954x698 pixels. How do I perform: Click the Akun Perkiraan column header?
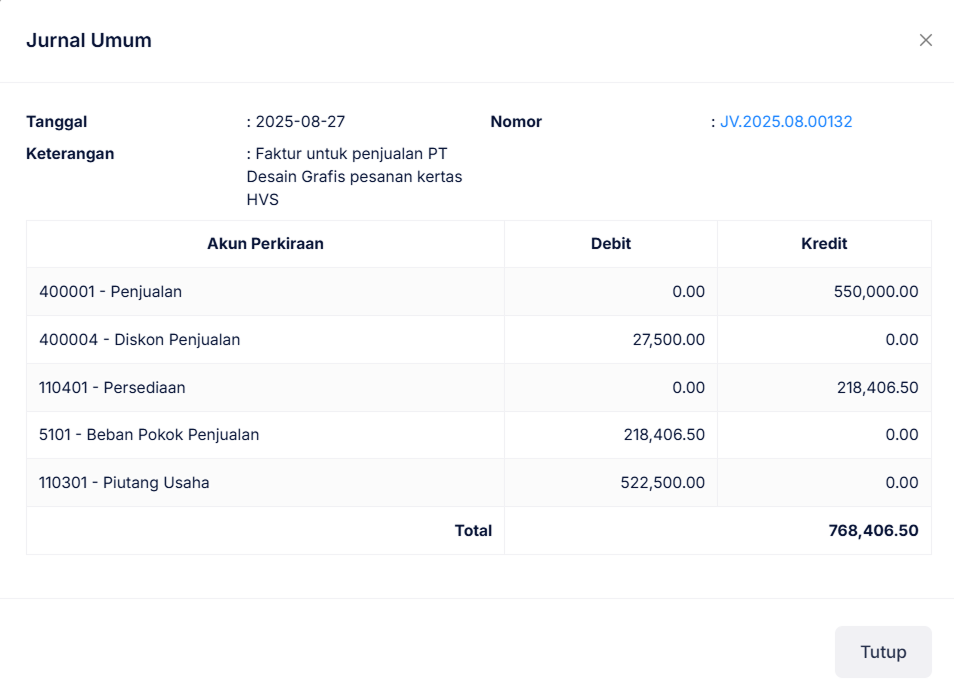click(x=265, y=244)
